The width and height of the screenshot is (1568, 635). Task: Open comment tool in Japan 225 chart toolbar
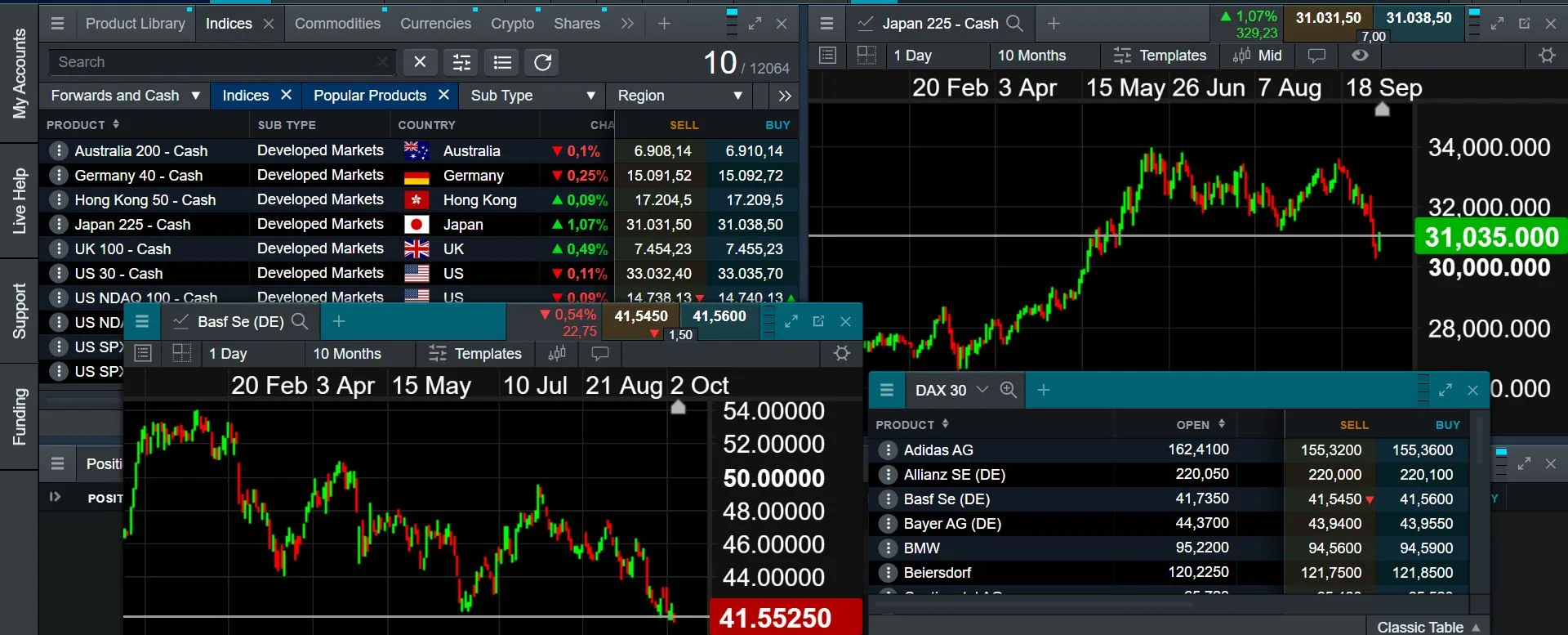coord(1316,56)
